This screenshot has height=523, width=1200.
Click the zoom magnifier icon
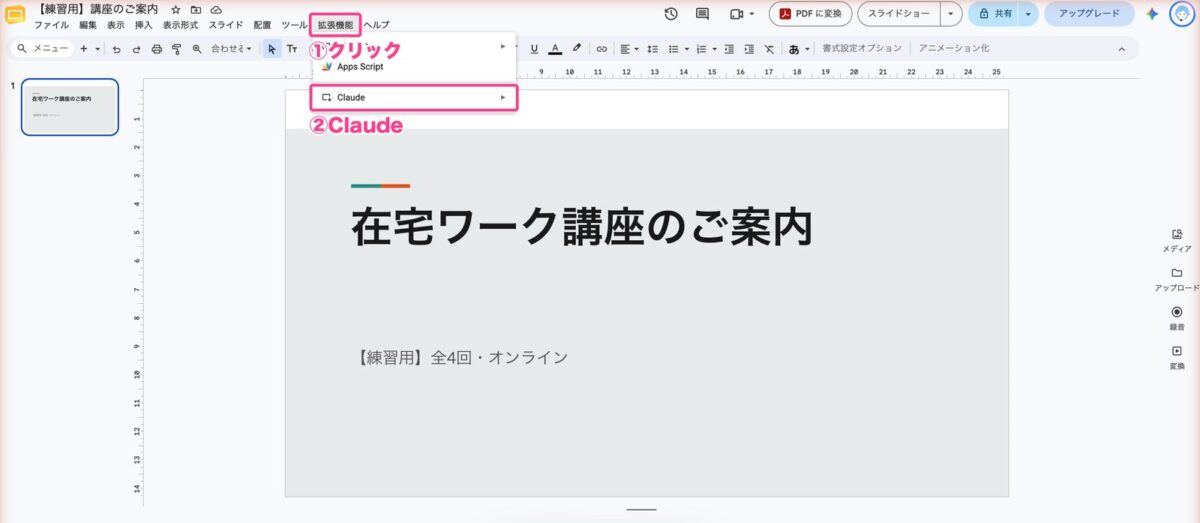[196, 48]
